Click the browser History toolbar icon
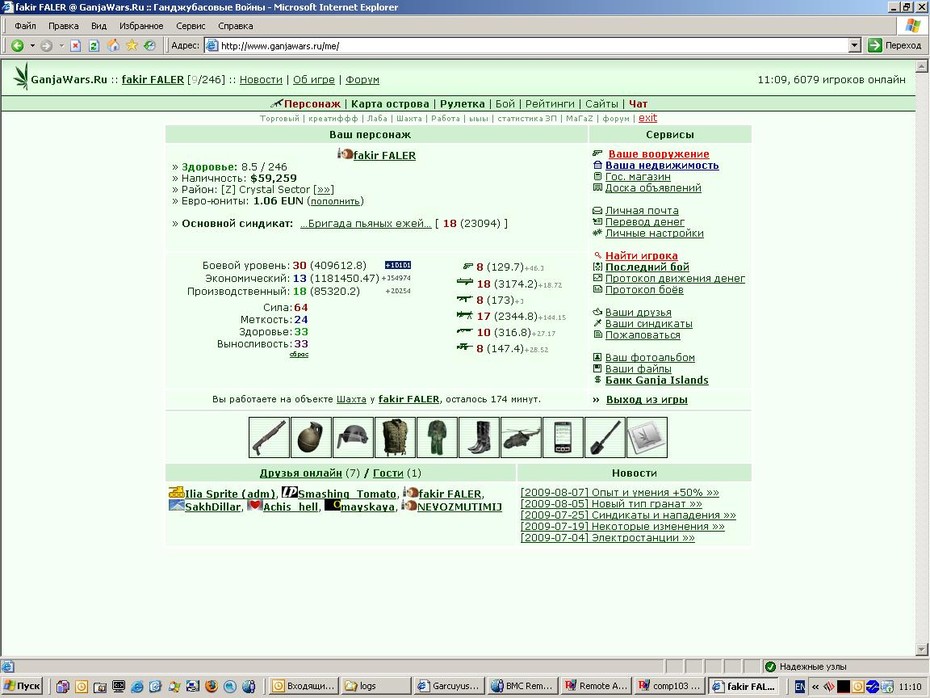 pos(150,46)
